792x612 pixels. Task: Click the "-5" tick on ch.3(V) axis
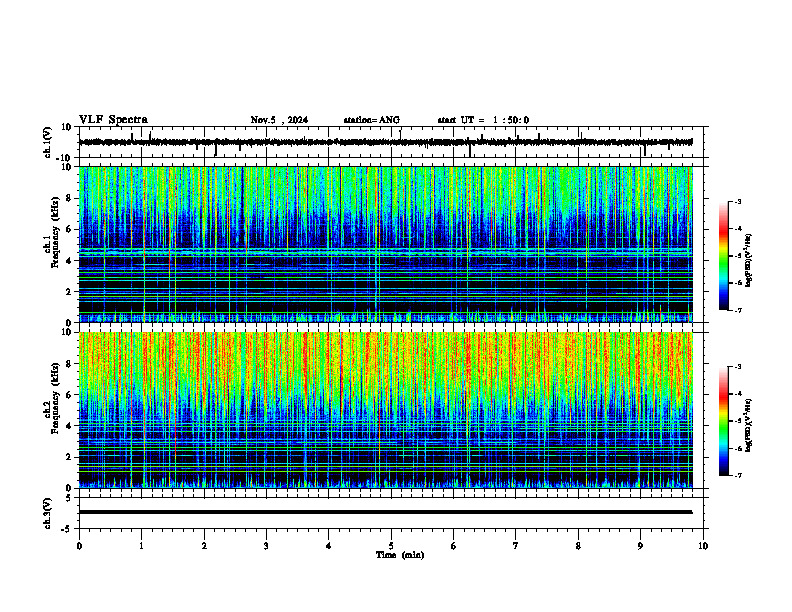66,529
